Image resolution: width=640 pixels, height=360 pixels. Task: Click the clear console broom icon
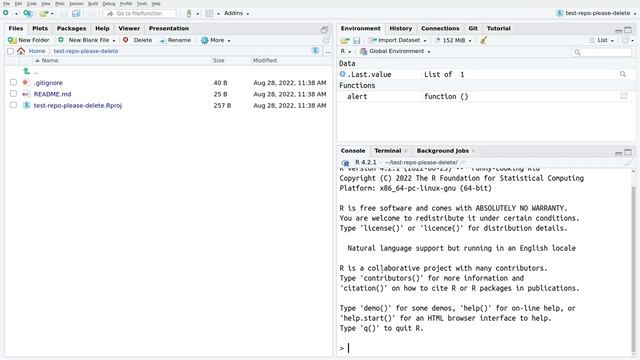(x=628, y=162)
